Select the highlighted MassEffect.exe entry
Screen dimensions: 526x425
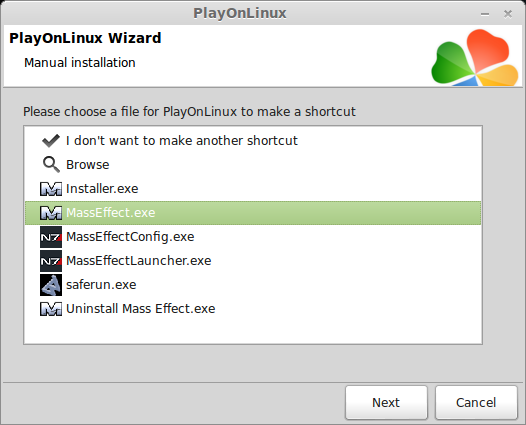253,213
